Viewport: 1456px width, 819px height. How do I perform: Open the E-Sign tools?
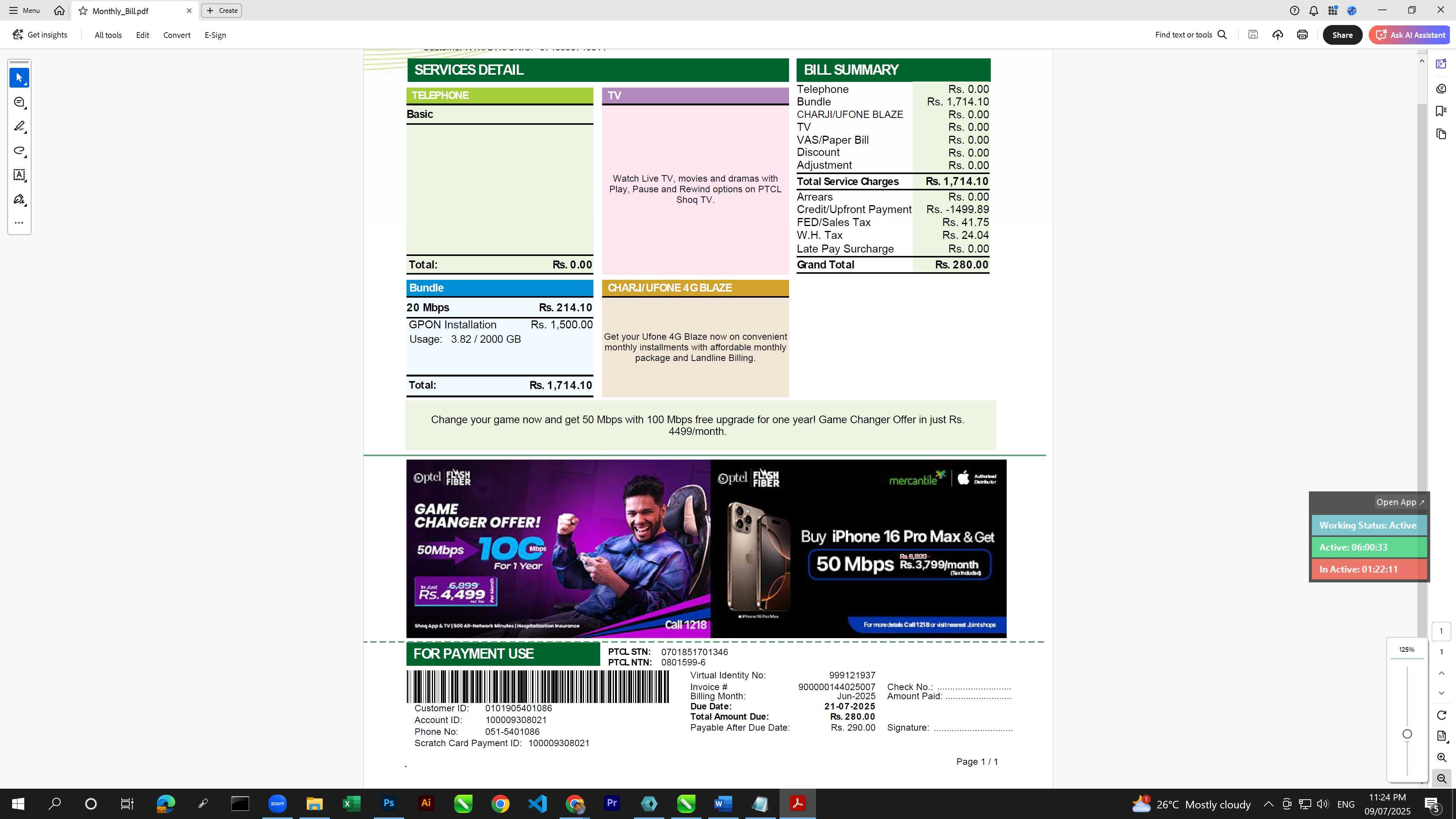(x=215, y=35)
